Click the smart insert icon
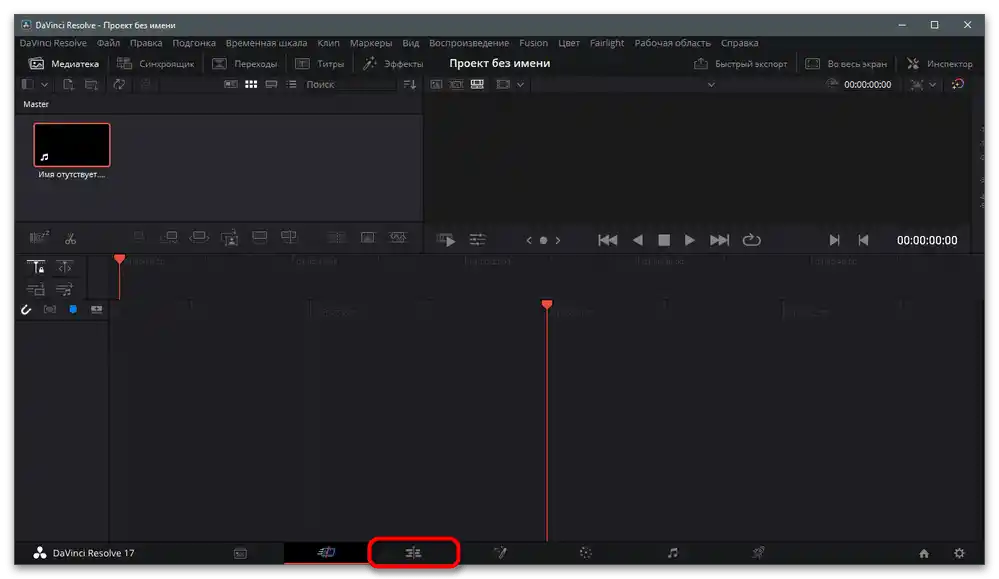Viewport: 999px width, 579px height. point(138,237)
